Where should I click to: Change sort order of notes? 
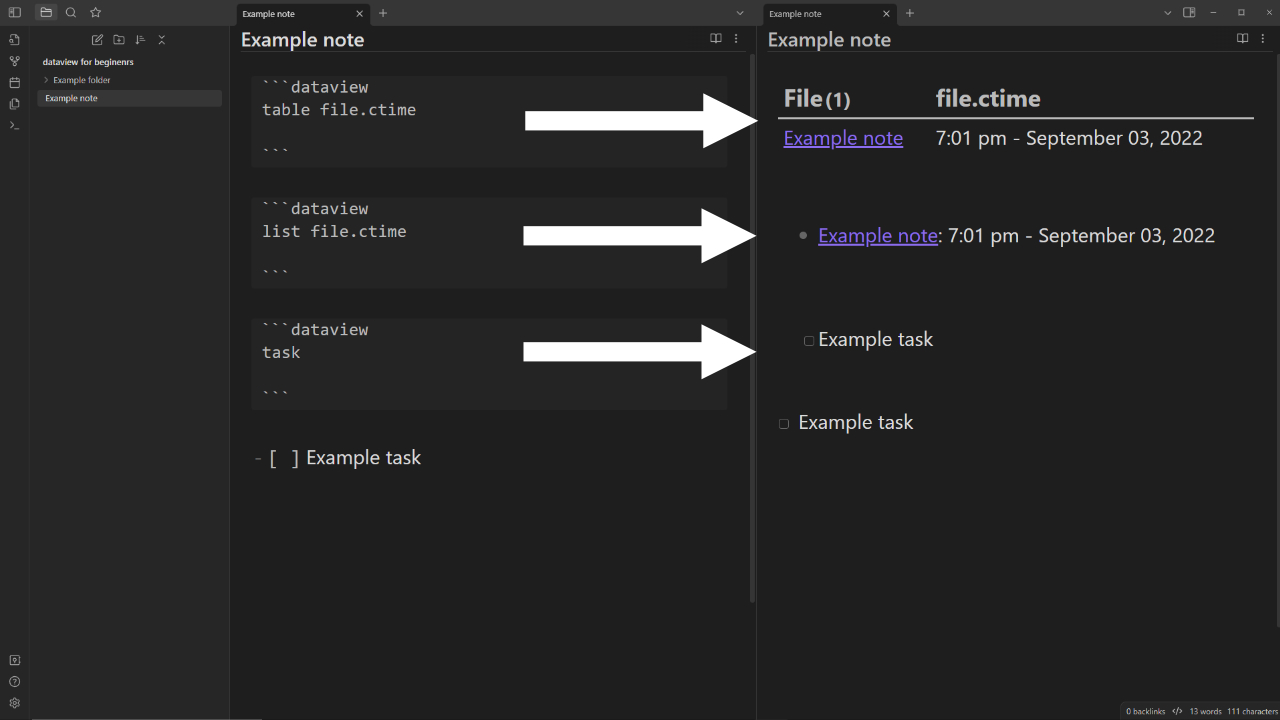tap(140, 39)
